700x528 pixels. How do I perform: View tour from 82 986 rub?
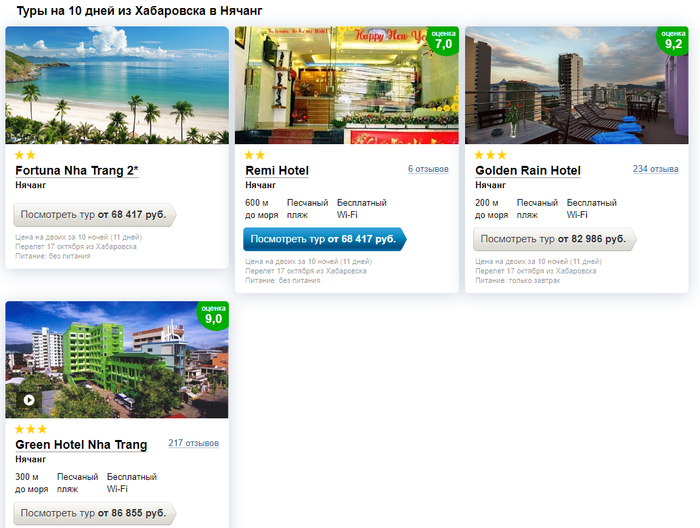[554, 239]
